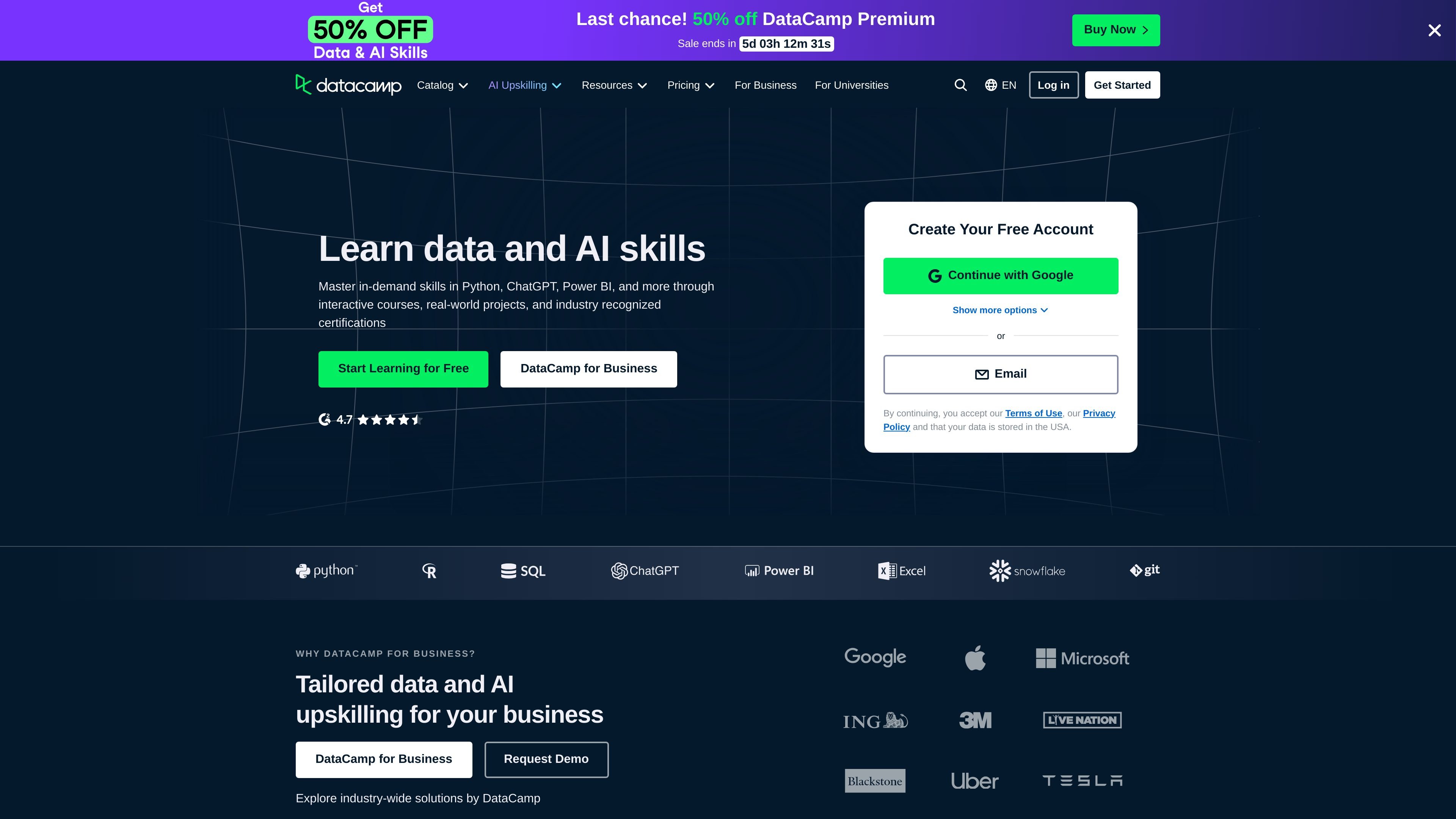Open the For Business page
The image size is (1456, 819).
tap(765, 85)
